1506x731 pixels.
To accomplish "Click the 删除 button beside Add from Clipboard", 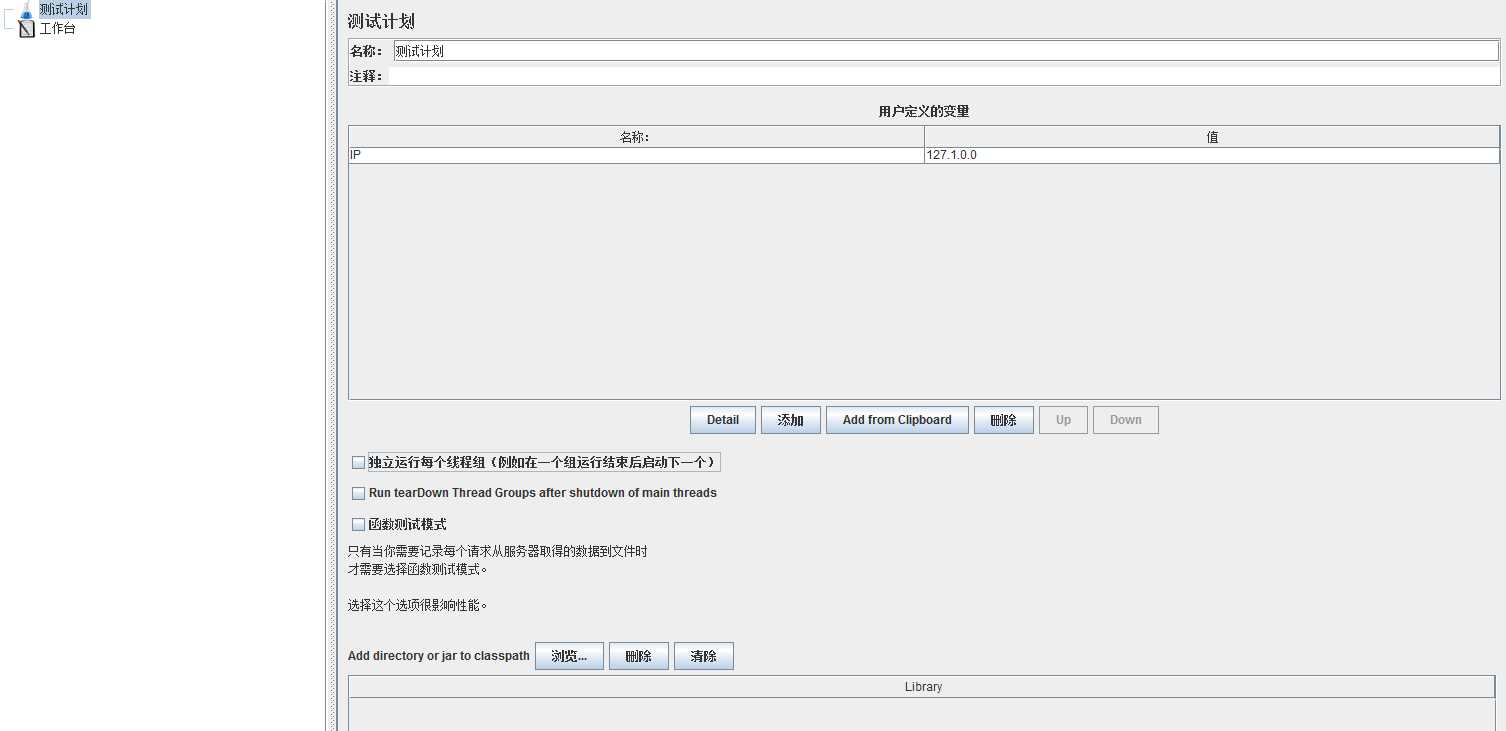I will click(x=1004, y=420).
